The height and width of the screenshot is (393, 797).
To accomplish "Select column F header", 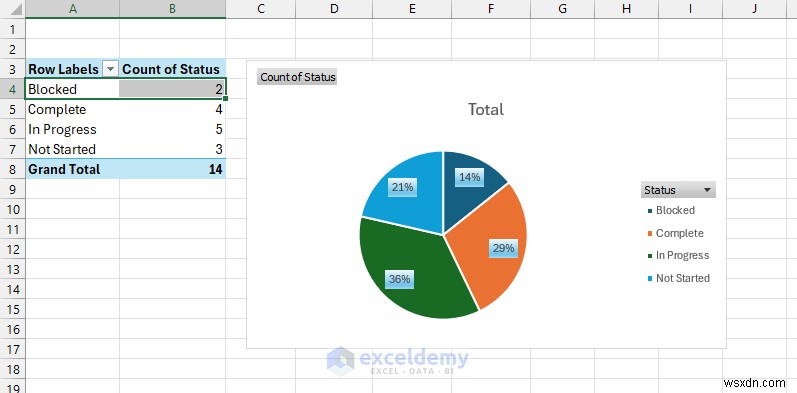I will [491, 9].
